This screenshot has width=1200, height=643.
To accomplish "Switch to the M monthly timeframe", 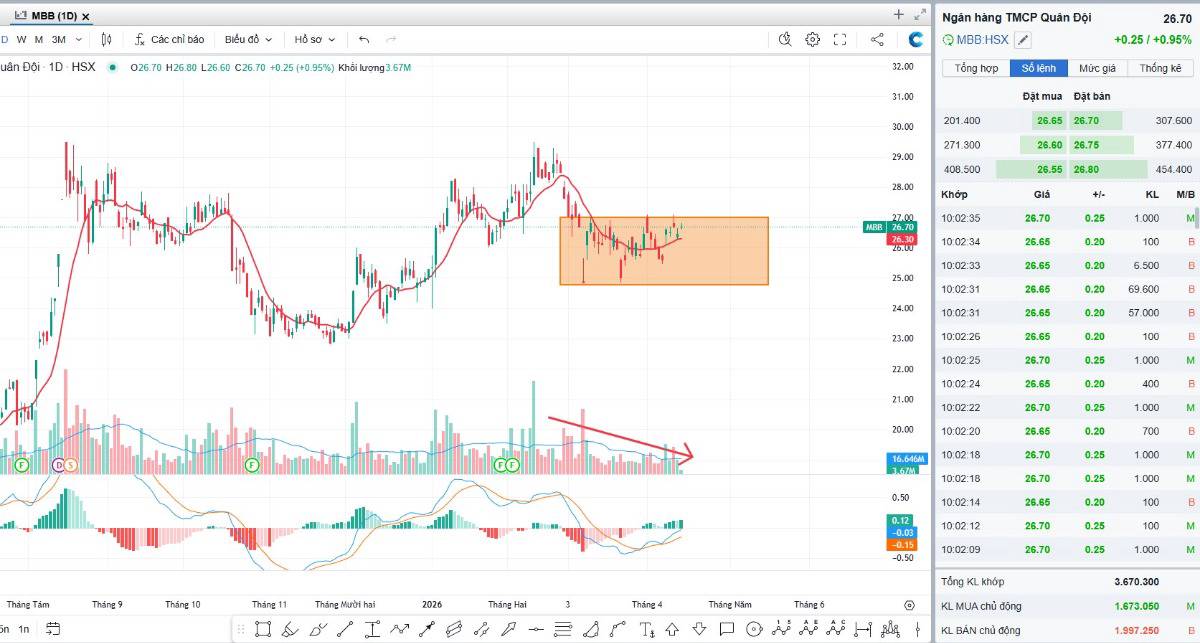I will tap(38, 39).
